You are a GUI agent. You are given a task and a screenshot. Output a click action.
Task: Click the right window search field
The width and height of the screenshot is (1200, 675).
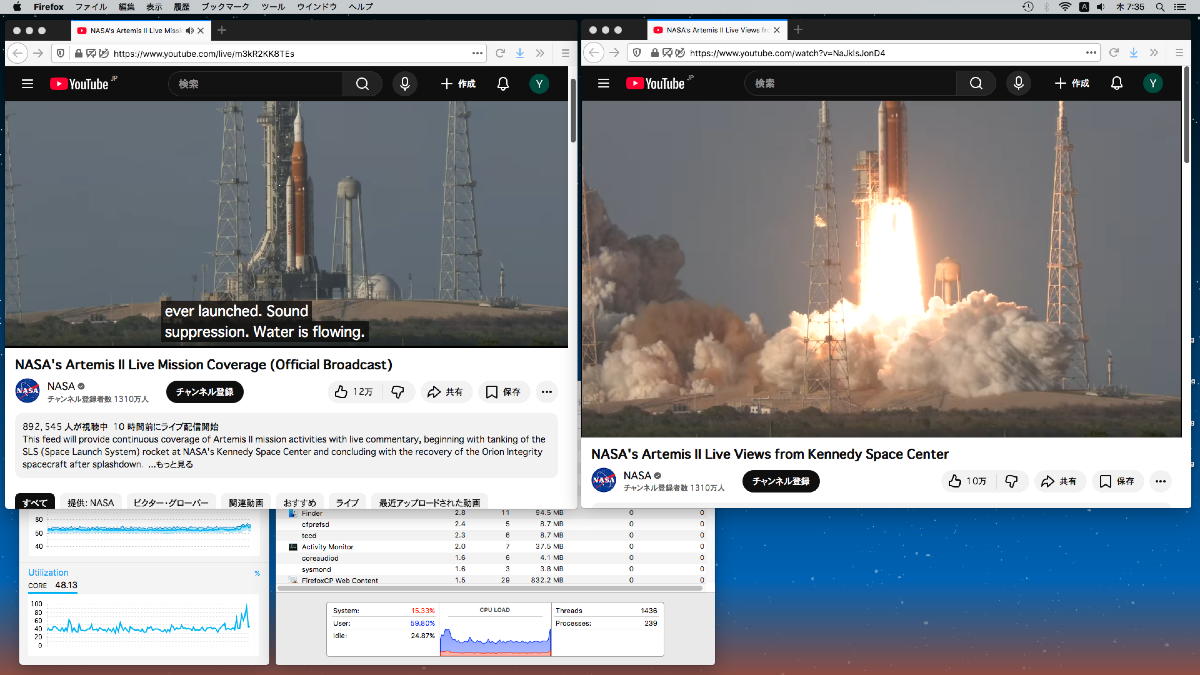point(850,84)
